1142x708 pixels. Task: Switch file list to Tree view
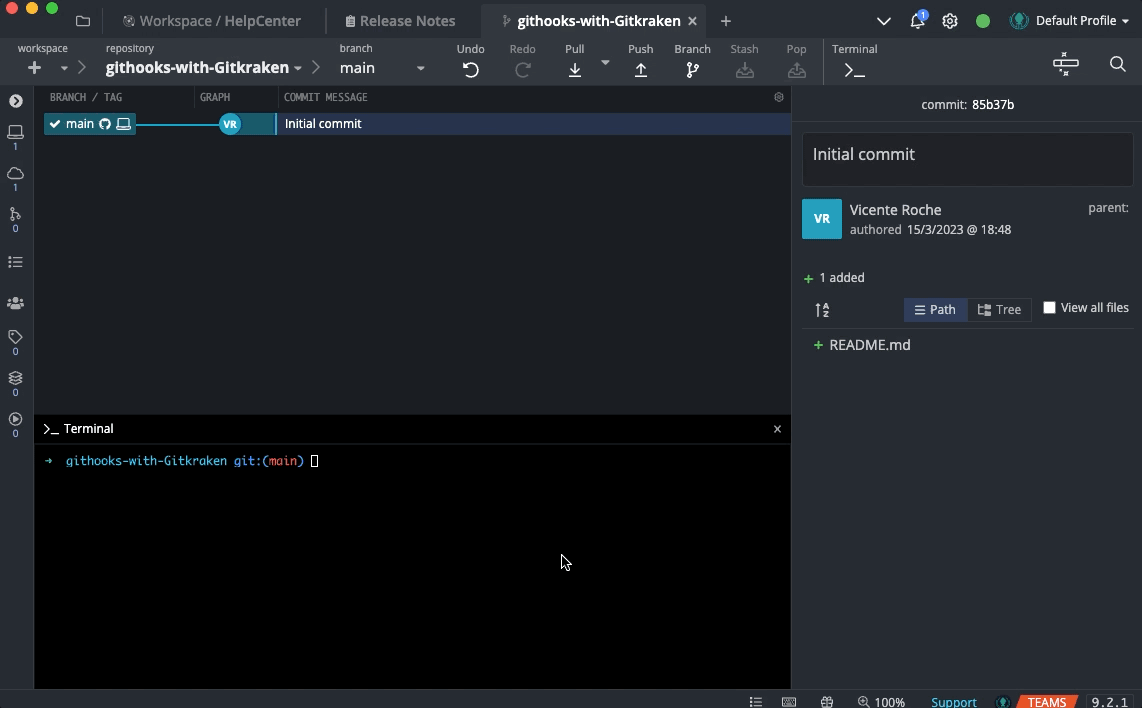(999, 310)
